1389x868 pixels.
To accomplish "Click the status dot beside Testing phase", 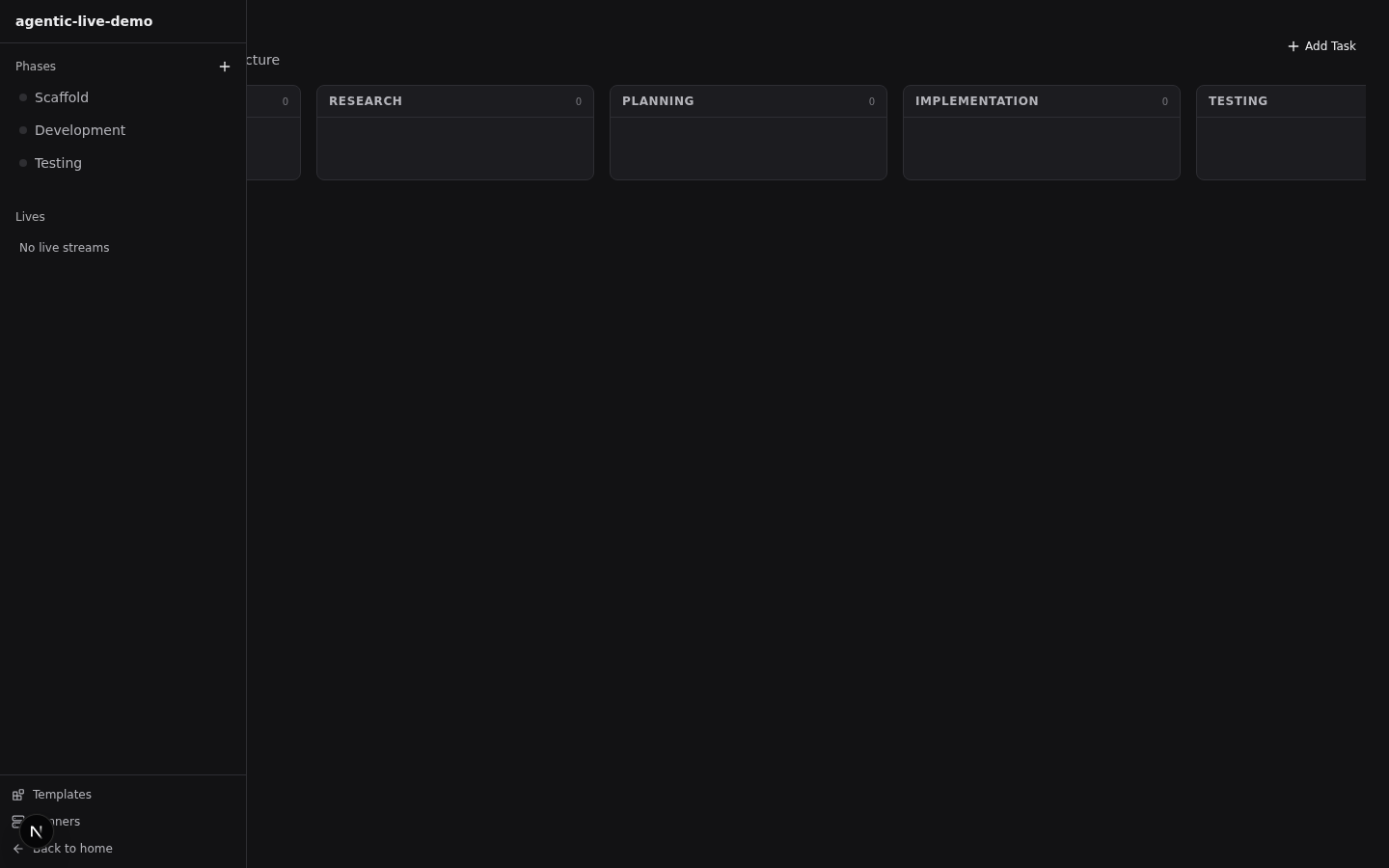I will coord(23,163).
